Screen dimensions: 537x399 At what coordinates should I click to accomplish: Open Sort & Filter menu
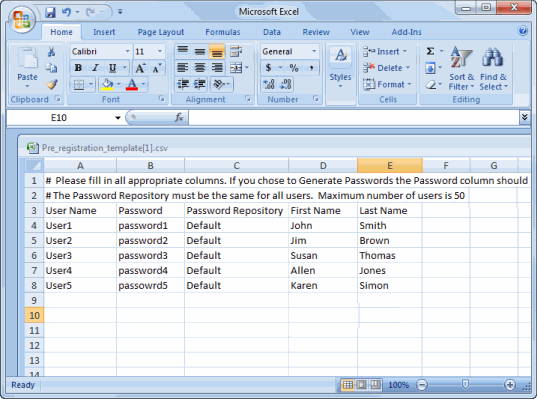461,68
